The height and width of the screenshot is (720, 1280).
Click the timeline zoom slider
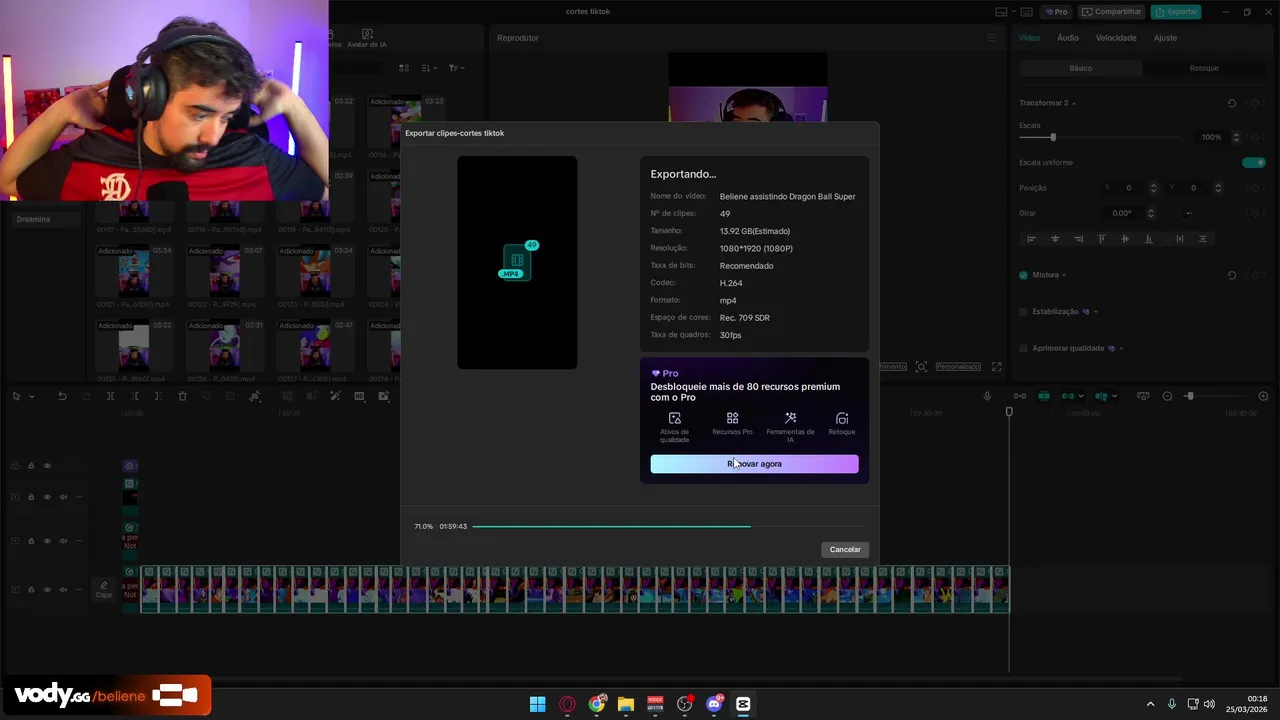coord(1216,396)
